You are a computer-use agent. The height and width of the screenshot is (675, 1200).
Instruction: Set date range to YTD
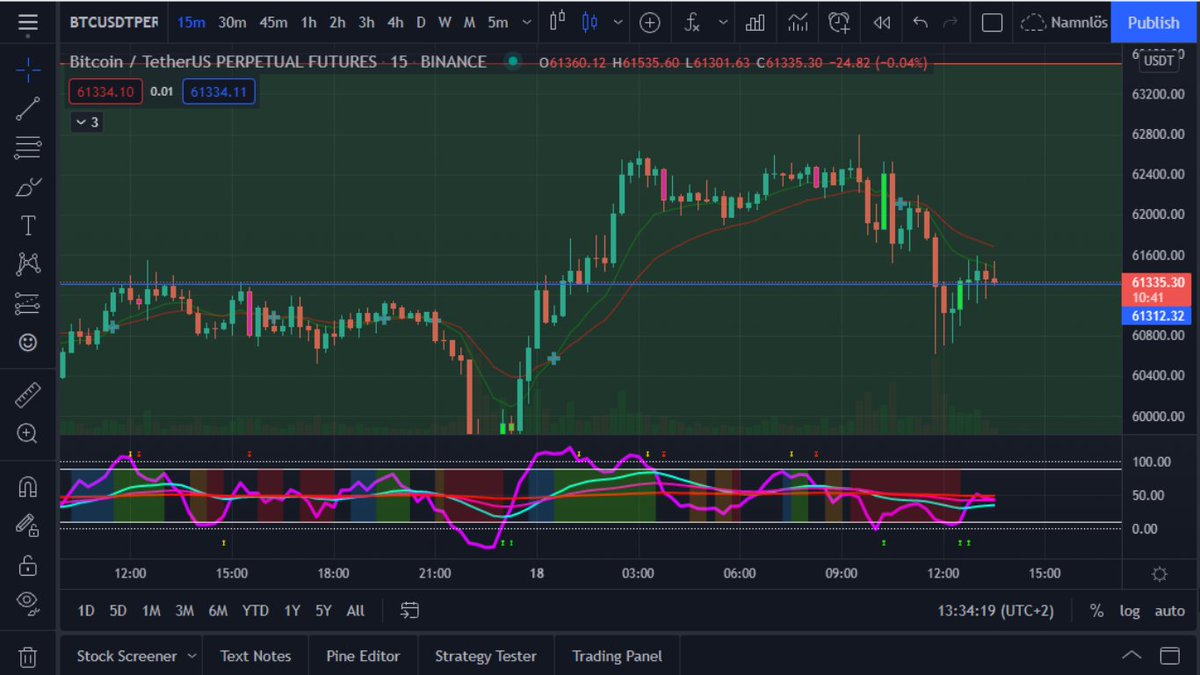pyautogui.click(x=255, y=610)
